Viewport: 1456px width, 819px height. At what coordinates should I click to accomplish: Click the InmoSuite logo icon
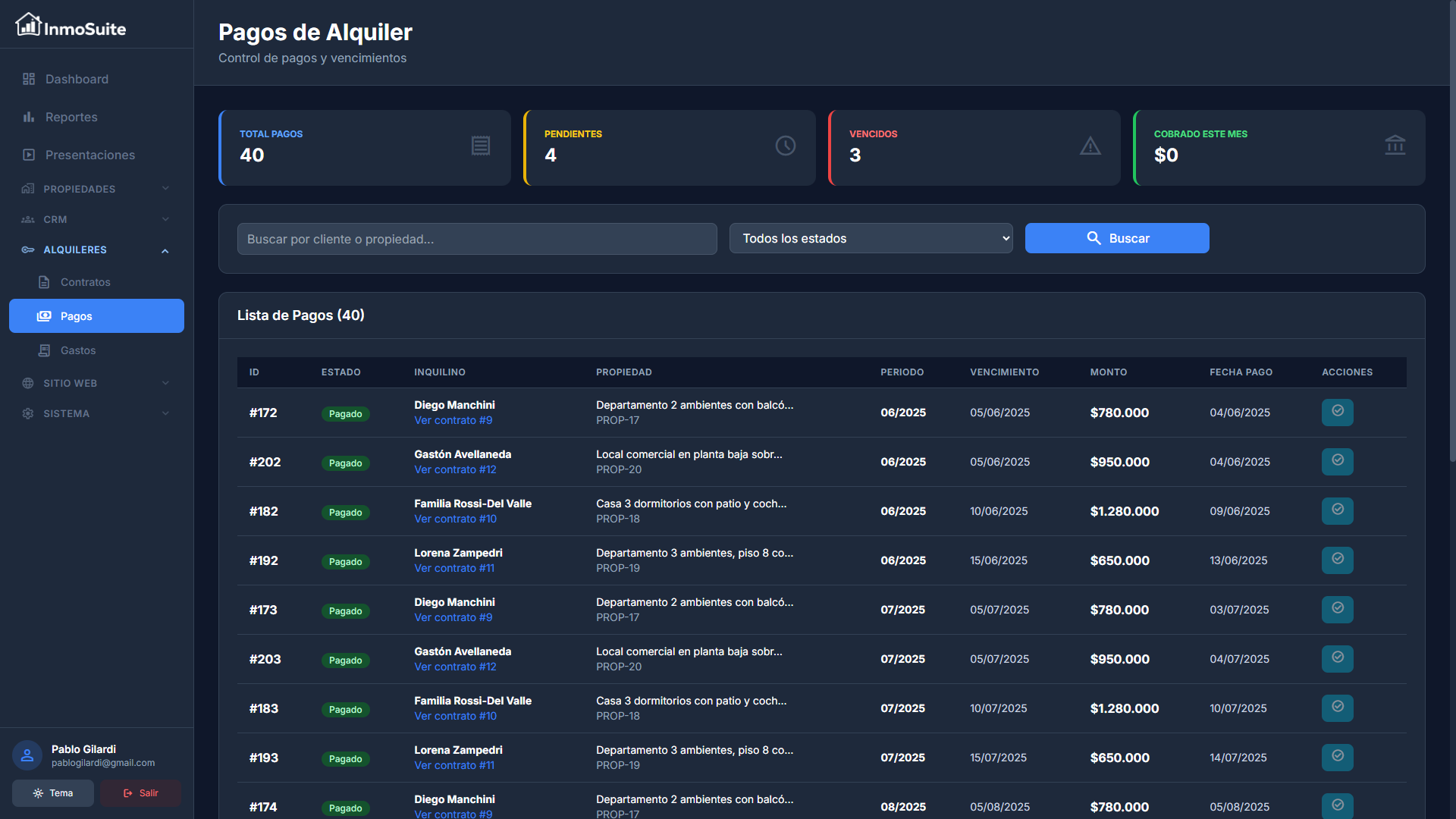coord(28,24)
